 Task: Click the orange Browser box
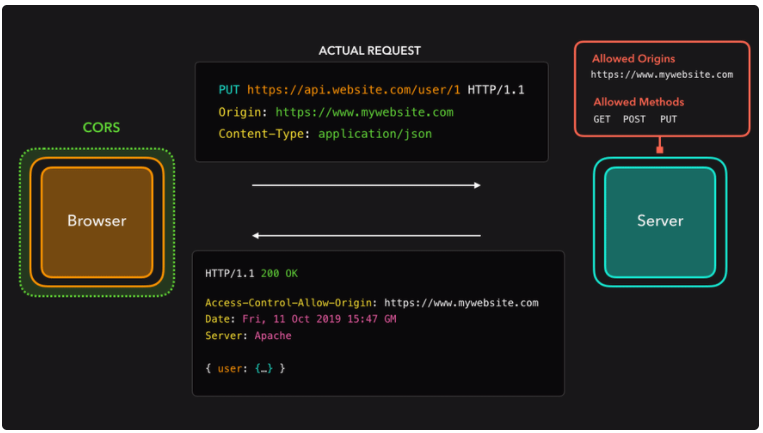(x=97, y=222)
